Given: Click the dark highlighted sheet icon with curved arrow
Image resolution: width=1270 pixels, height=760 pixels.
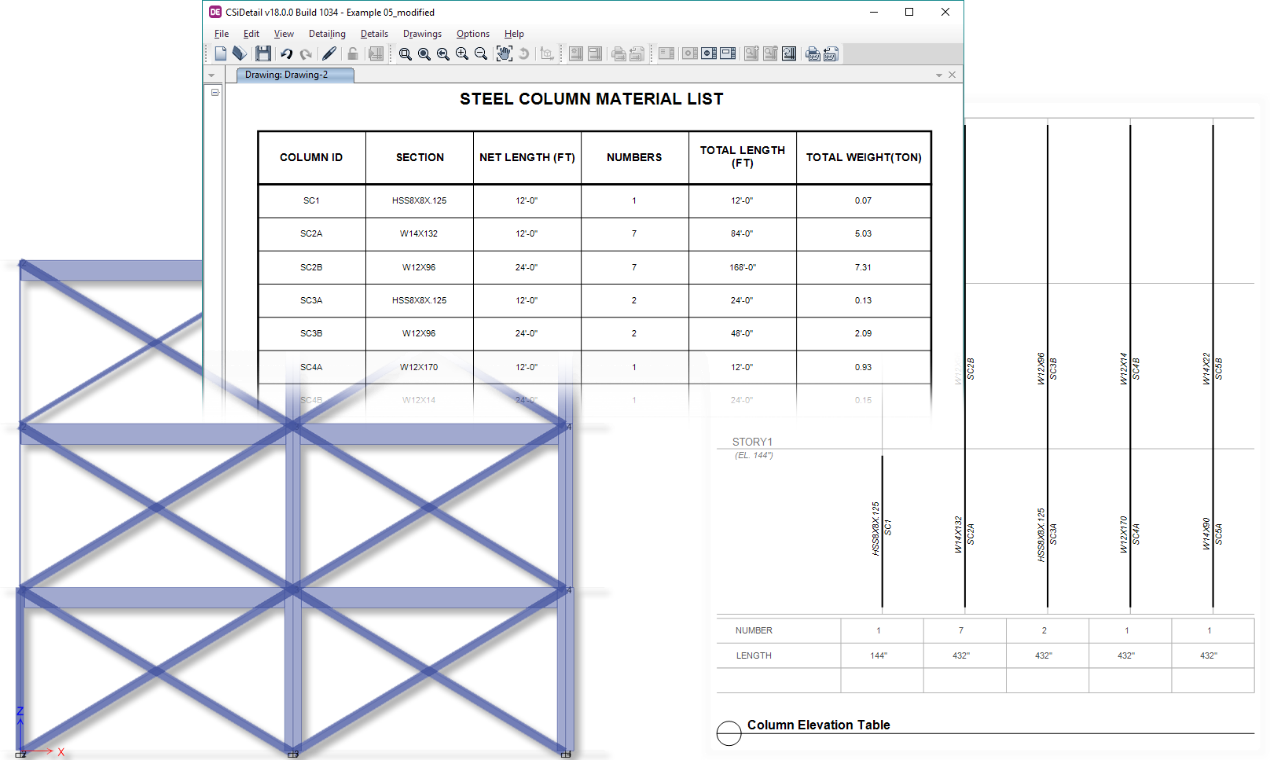Looking at the screenshot, I should [789, 54].
